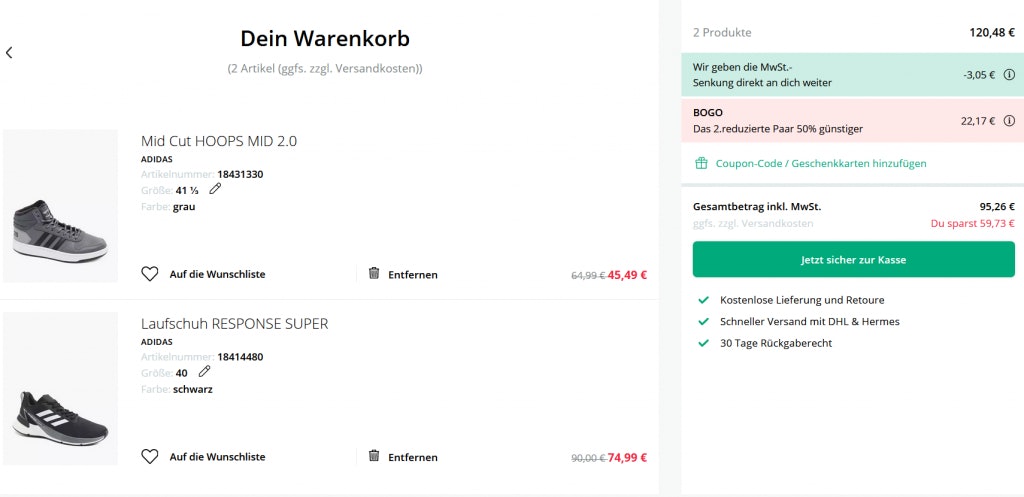The width and height of the screenshot is (1024, 497).
Task: Click the grey HOOPS MID shoe thumbnail
Action: (60, 207)
